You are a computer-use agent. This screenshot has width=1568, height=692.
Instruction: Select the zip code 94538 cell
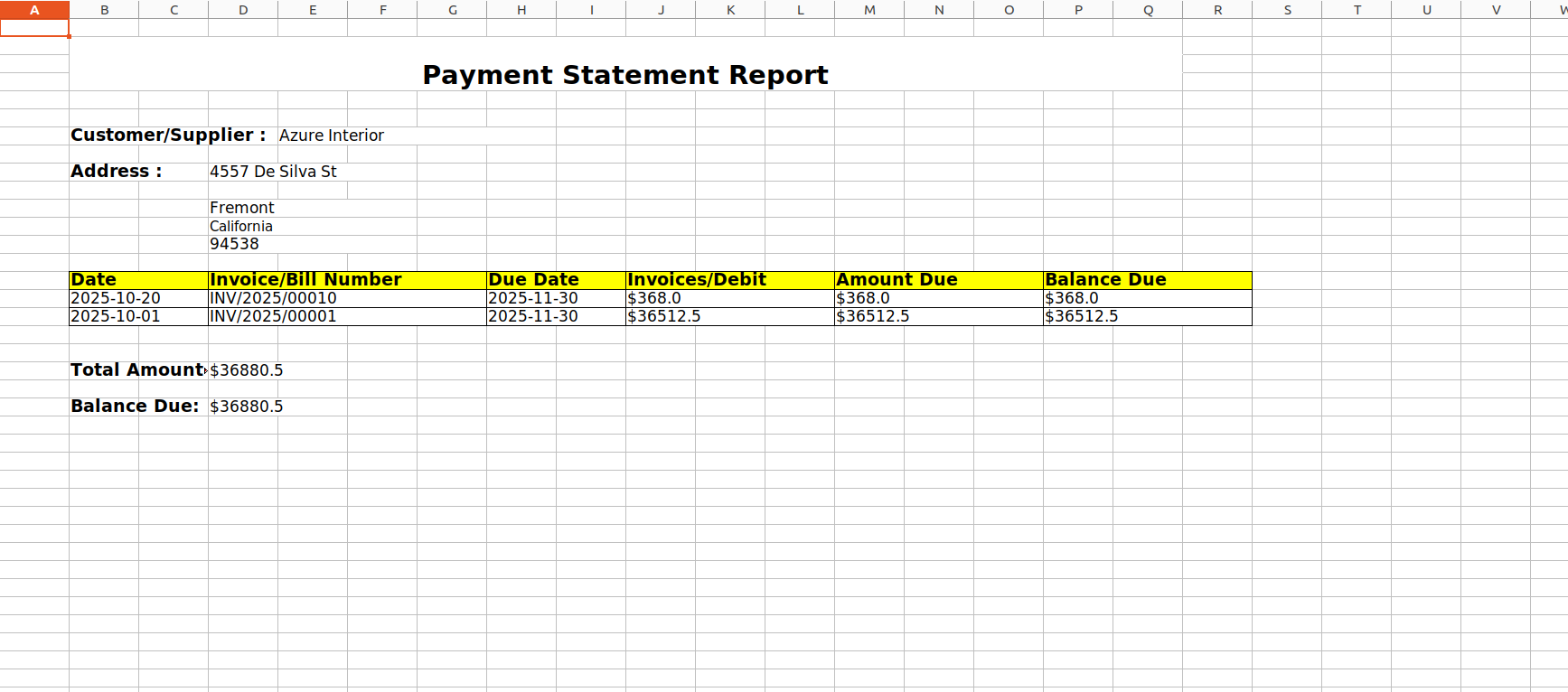coord(234,244)
